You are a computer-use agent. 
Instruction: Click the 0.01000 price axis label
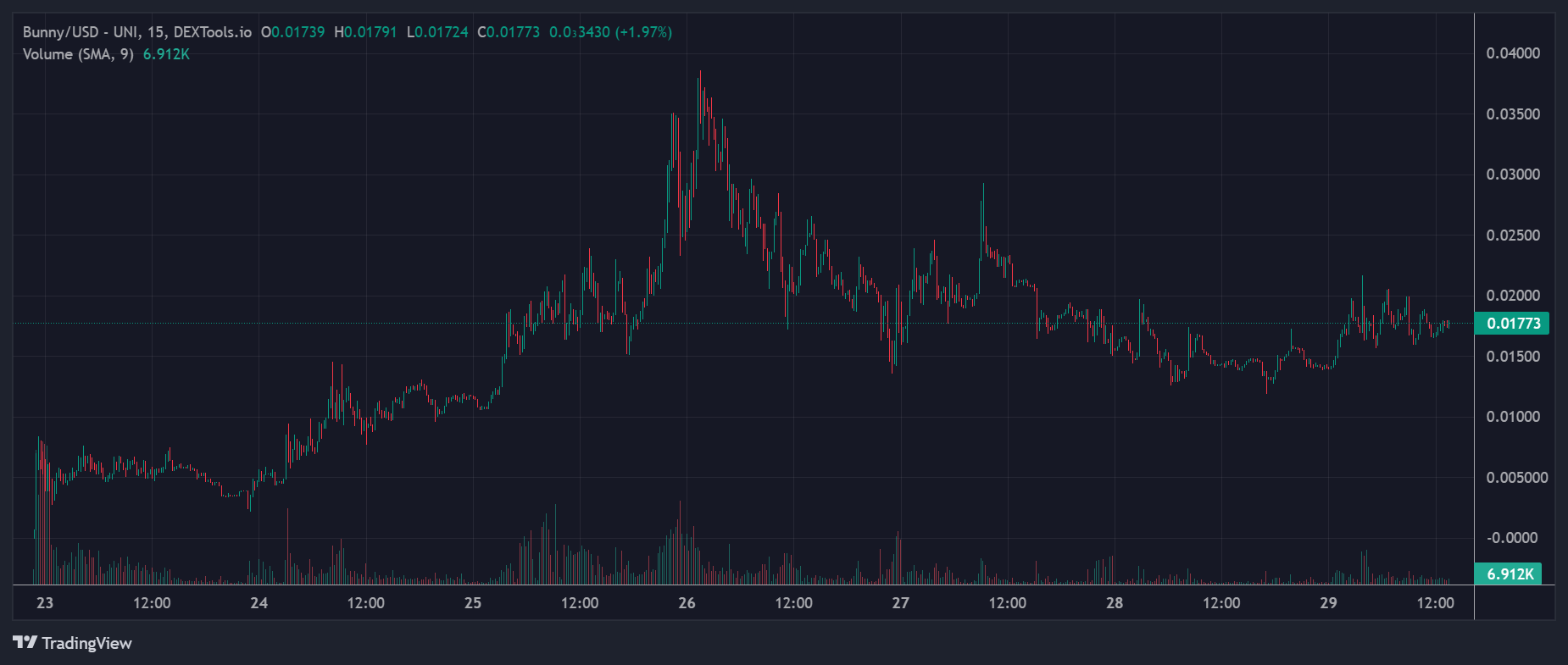coord(1514,417)
